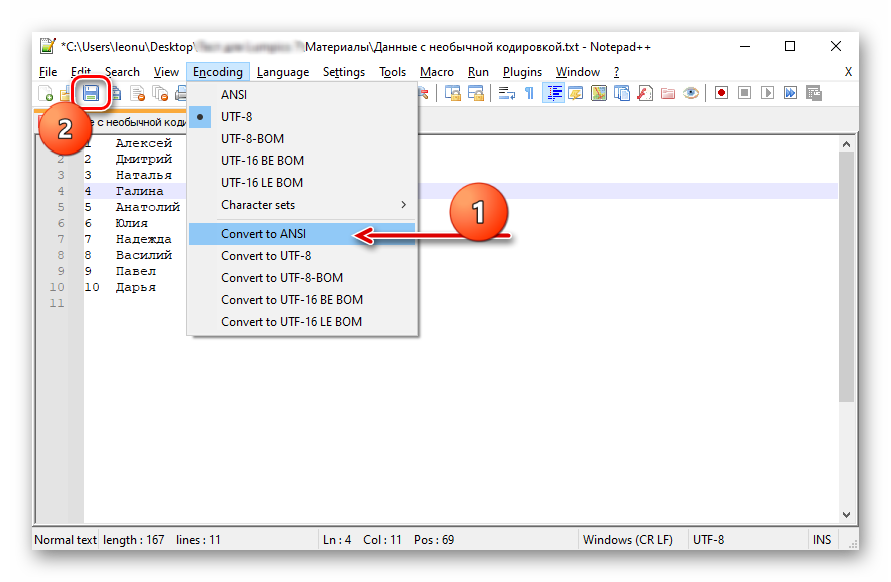Click 'Normal text' in status bar

click(65, 539)
